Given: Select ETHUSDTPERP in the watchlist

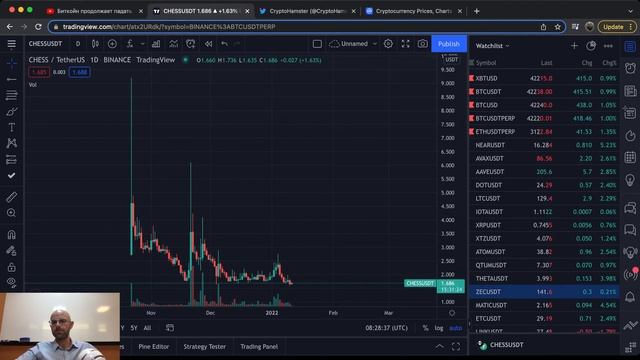Looking at the screenshot, I should tap(544, 131).
